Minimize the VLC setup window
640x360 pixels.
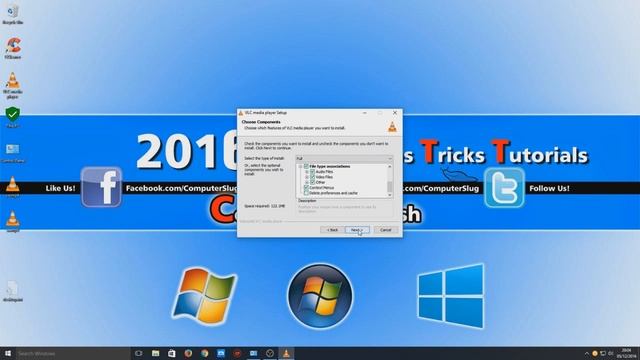tap(365, 113)
